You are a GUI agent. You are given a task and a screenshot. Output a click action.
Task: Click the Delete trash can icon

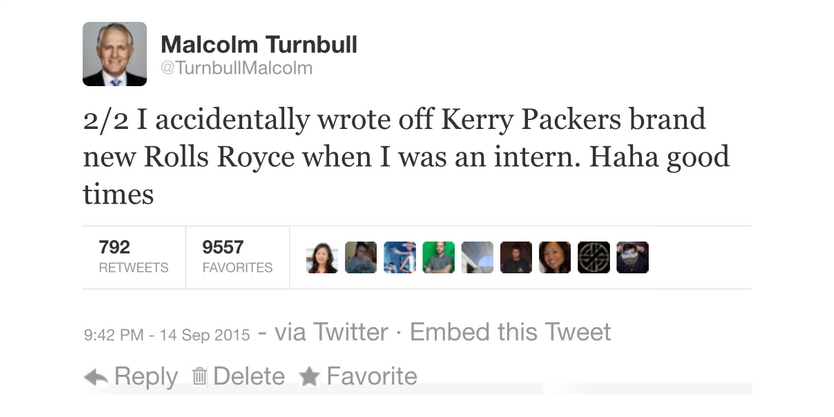pyautogui.click(x=199, y=377)
